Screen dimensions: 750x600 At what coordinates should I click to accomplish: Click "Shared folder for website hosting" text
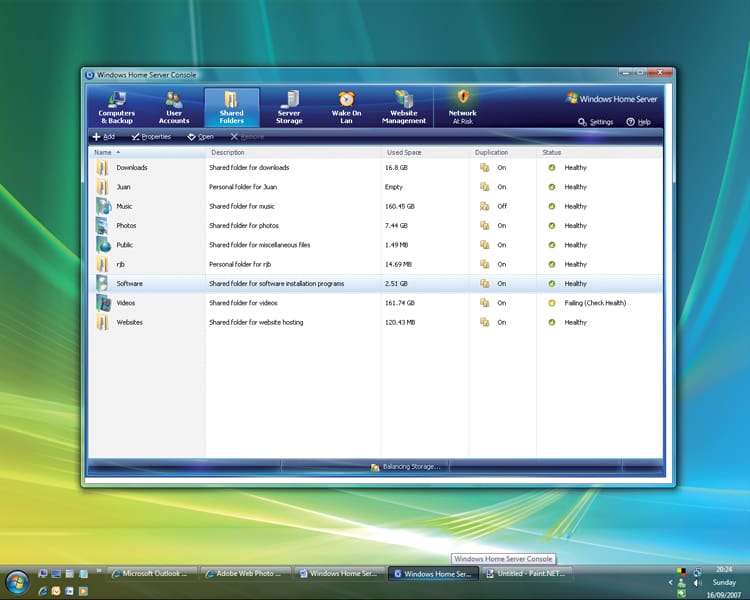point(256,322)
